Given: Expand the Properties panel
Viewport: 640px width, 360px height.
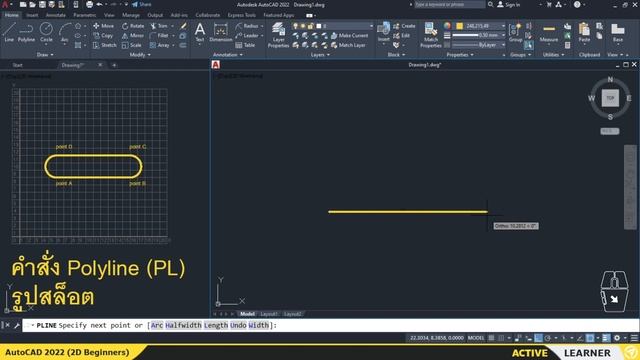Looking at the screenshot, I should coord(460,55).
